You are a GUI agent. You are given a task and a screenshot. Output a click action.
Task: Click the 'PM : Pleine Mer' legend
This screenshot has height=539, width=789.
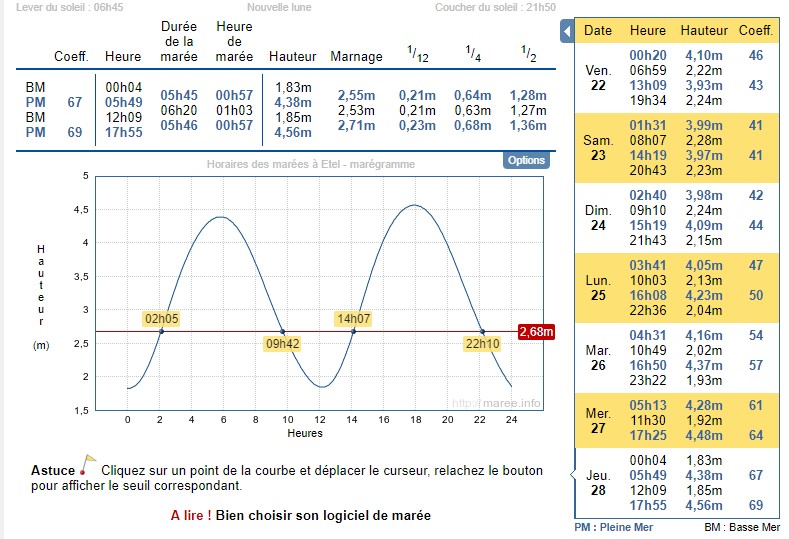tap(613, 527)
